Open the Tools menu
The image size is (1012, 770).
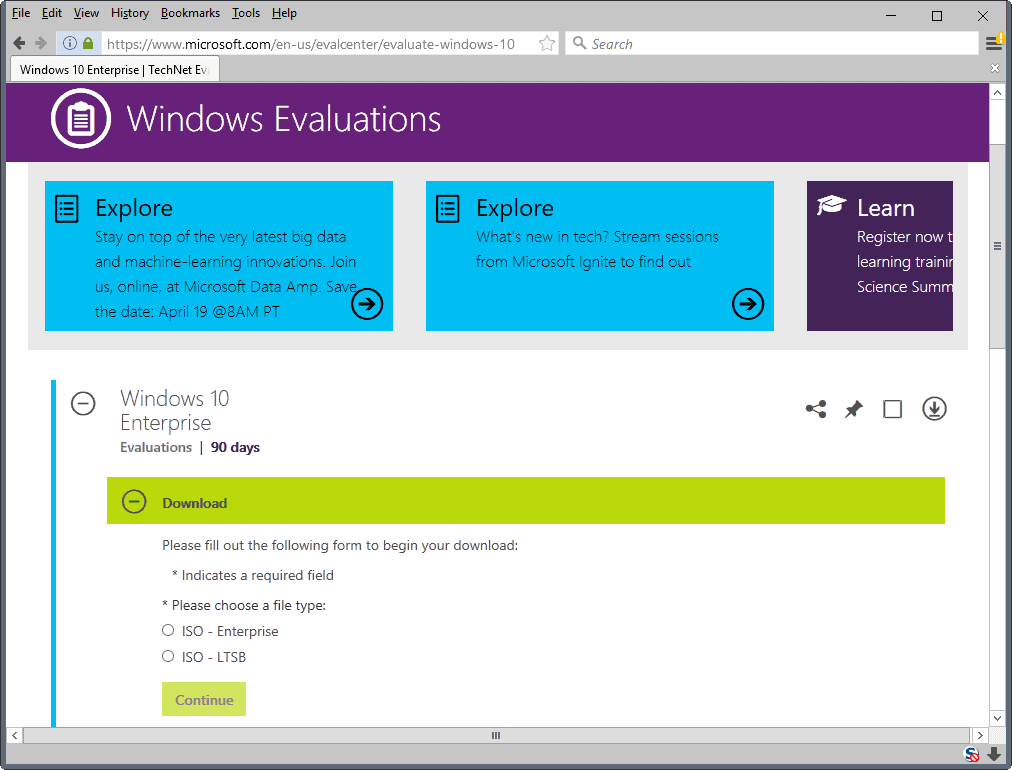pos(246,13)
